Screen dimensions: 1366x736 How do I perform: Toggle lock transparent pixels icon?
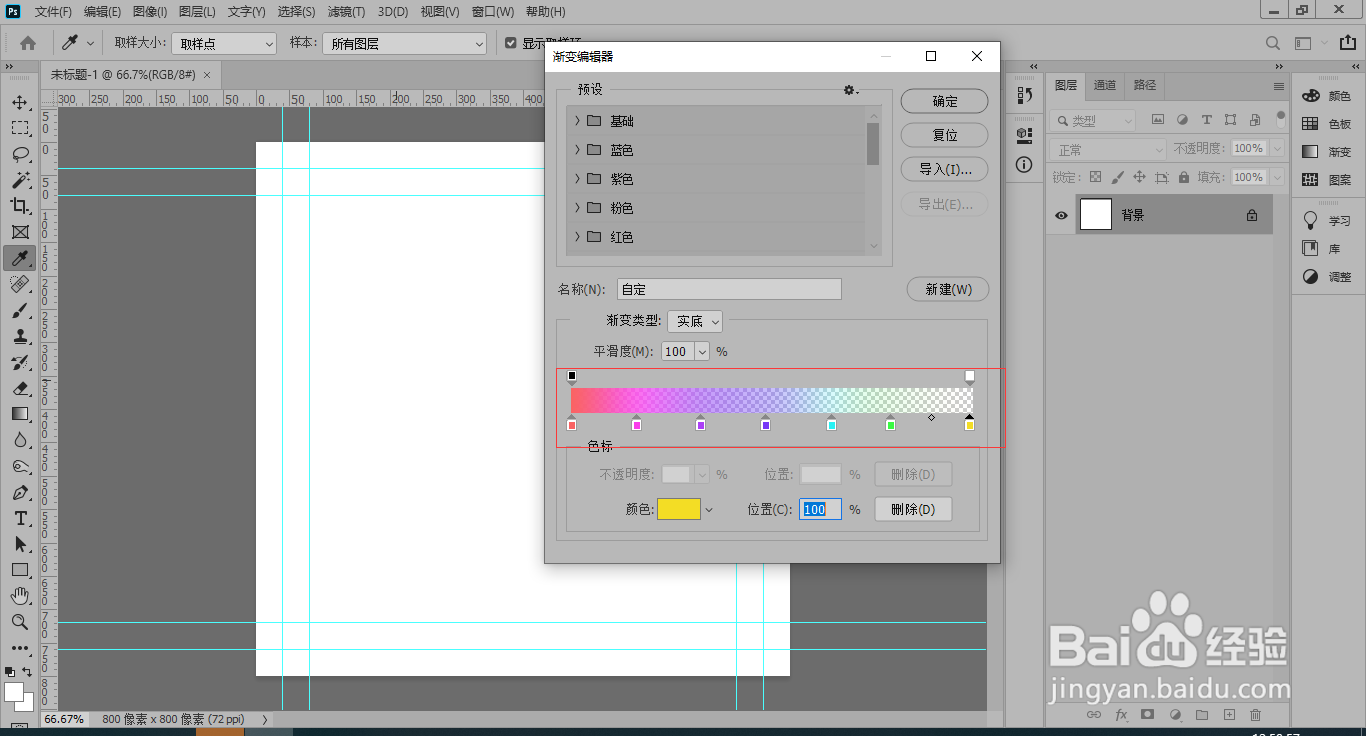click(1095, 177)
